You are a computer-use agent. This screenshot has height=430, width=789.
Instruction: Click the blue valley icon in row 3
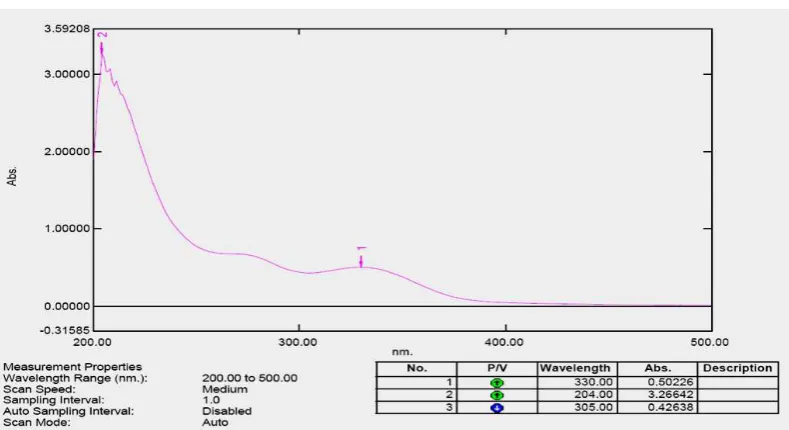point(497,408)
